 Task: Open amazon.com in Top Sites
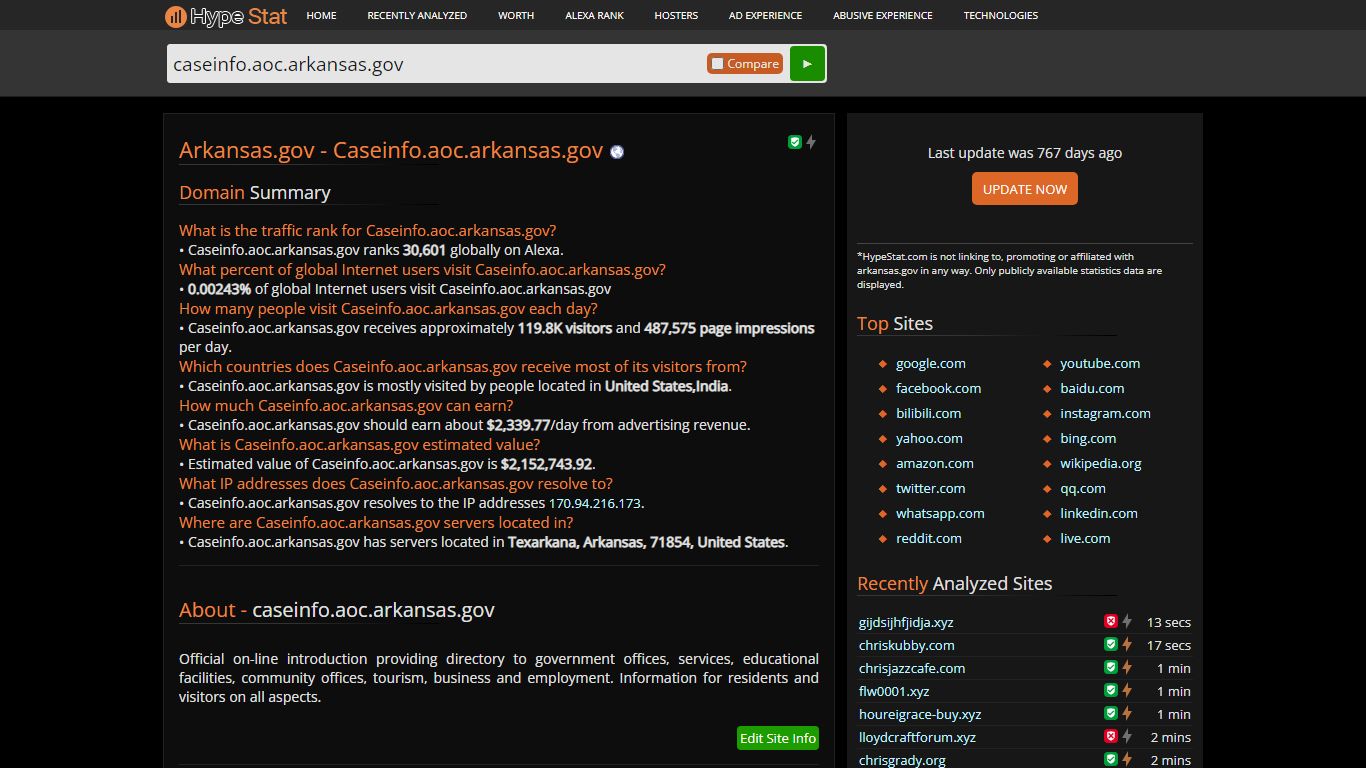click(935, 463)
